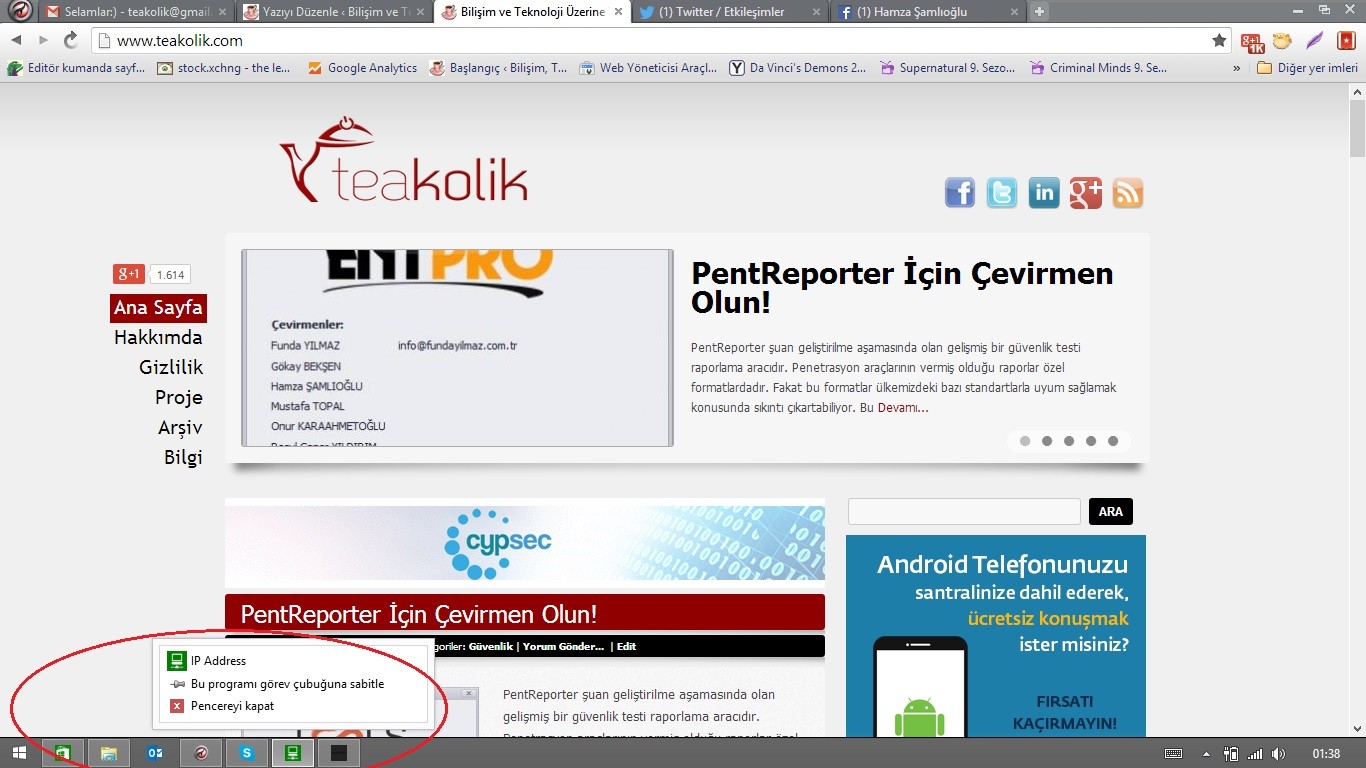Click the Edit link under the post title
1366x768 pixels.
[x=626, y=646]
